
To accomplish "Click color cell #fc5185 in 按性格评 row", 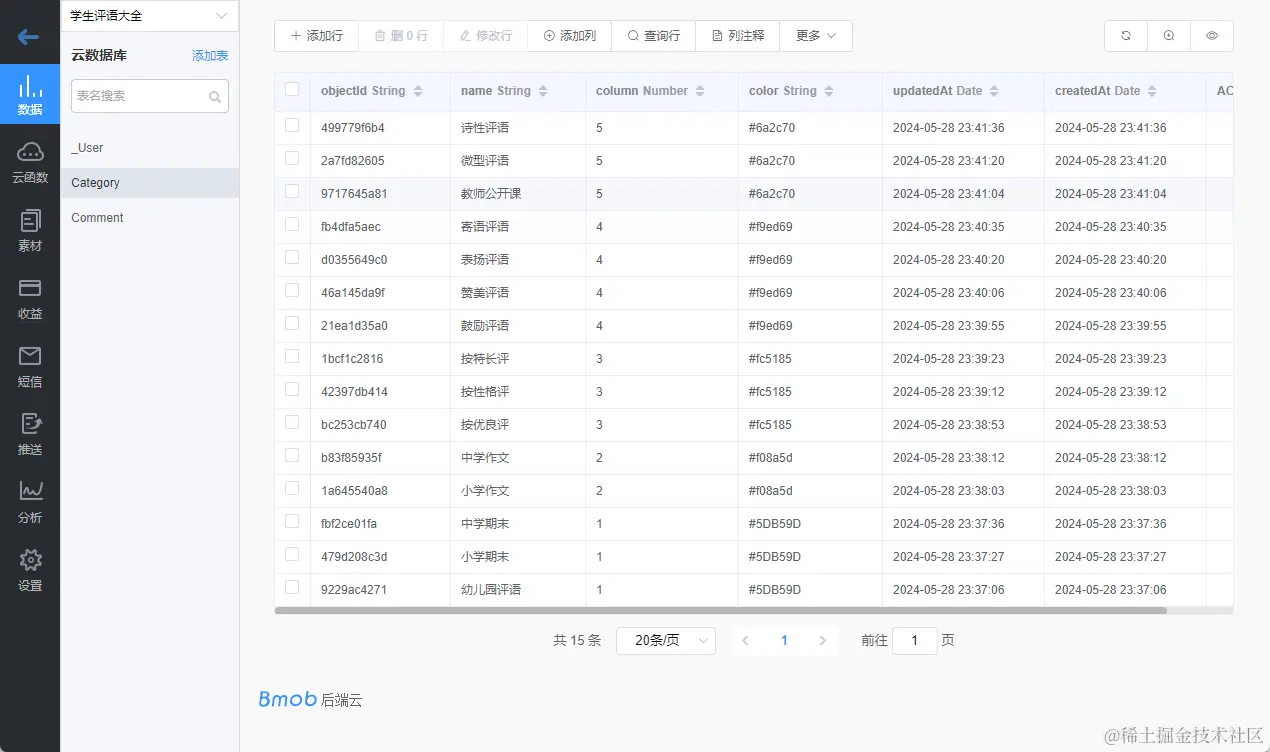I will click(x=770, y=392).
